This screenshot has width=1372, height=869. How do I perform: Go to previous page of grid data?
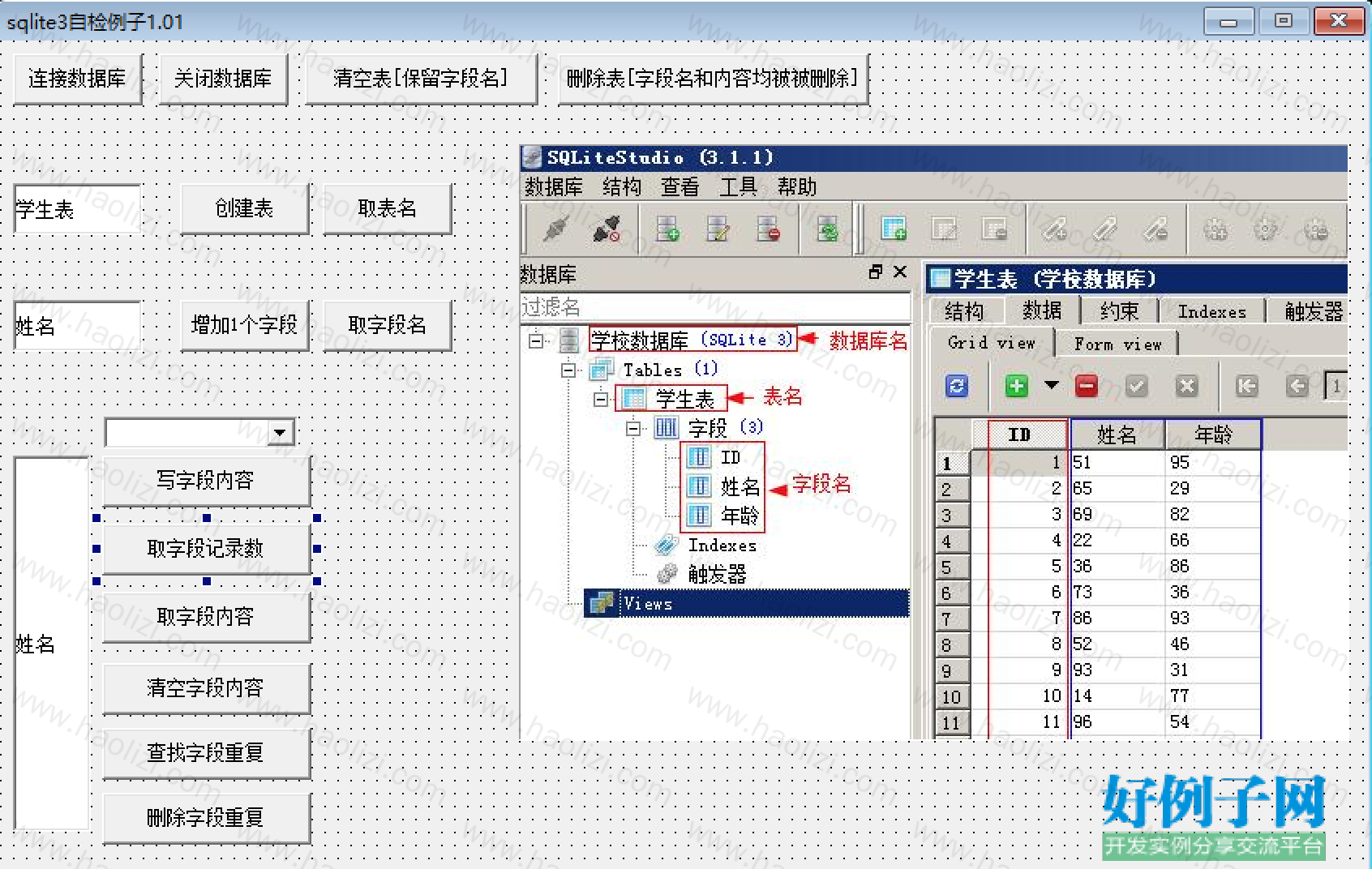(1297, 386)
